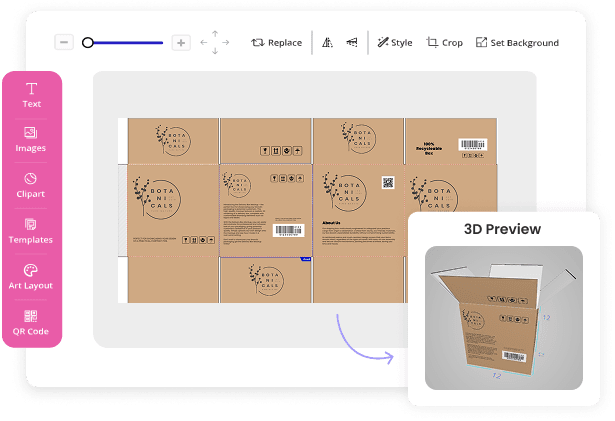Image resolution: width=615 pixels, height=421 pixels.
Task: Nudge the image right with arrow
Action: coord(226,42)
